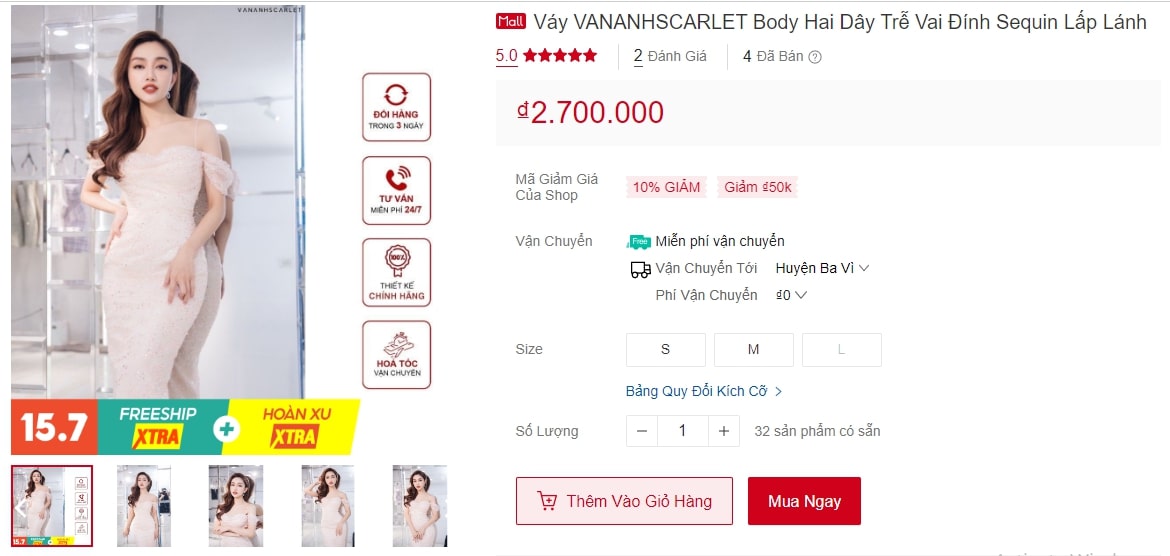Click the delivery truck icon beside Vận Chuyển Tới
Image resolution: width=1170 pixels, height=556 pixels.
click(640, 269)
